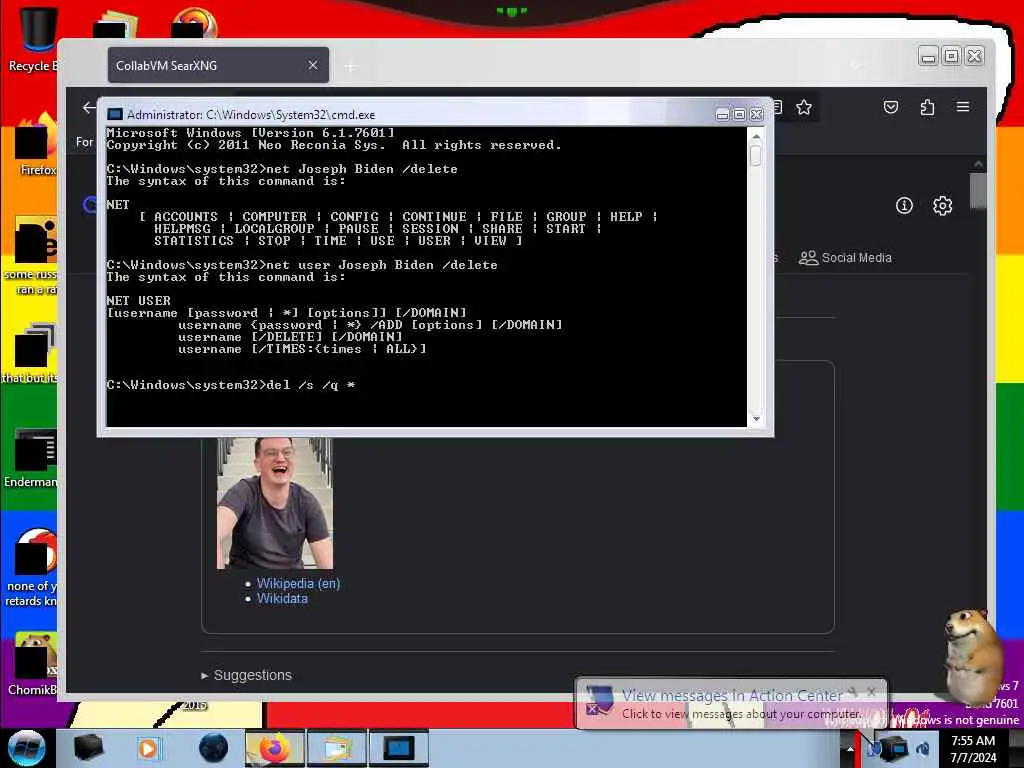Close the CollabVM SearXNG tab
The width and height of the screenshot is (1024, 768).
pyautogui.click(x=313, y=65)
